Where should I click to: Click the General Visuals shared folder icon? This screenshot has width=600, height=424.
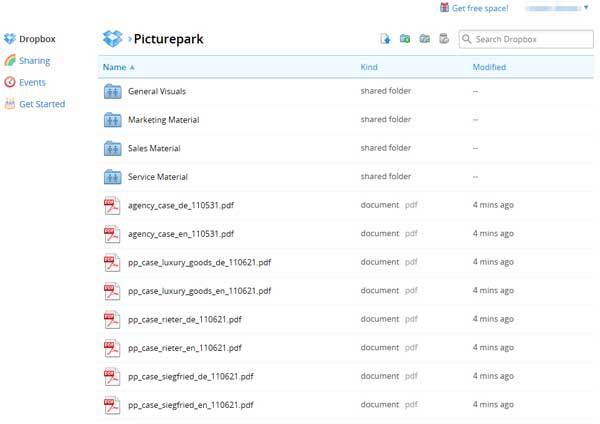(x=112, y=91)
